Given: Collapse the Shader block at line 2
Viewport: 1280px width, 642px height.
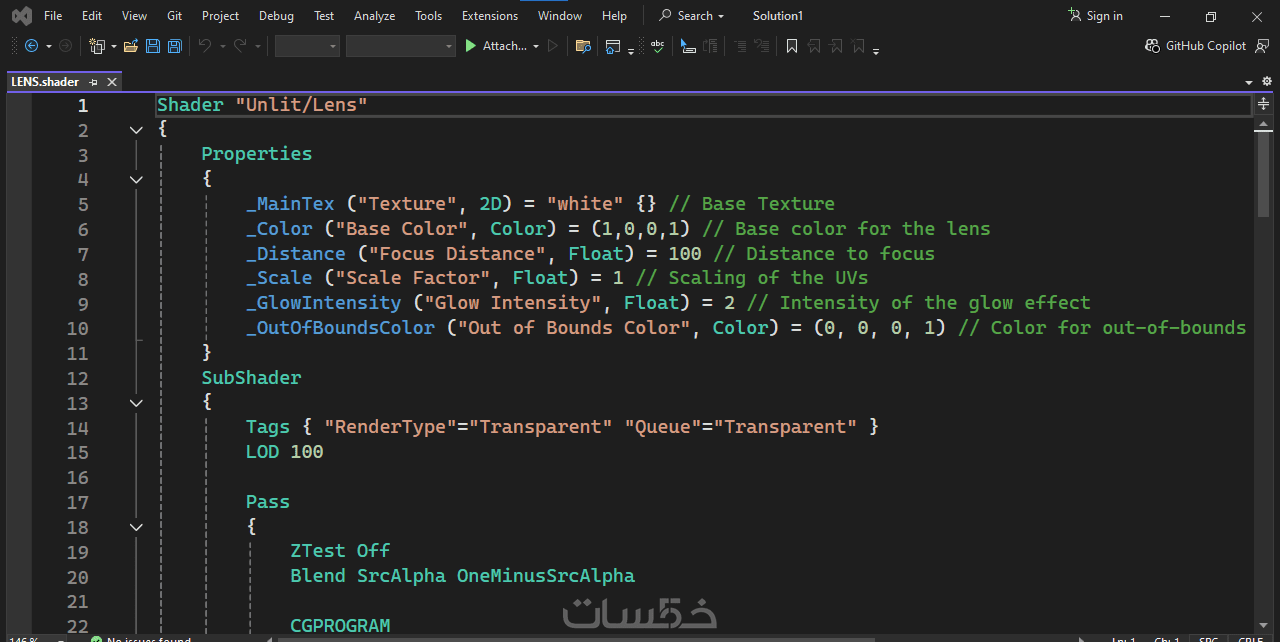Looking at the screenshot, I should pos(136,130).
